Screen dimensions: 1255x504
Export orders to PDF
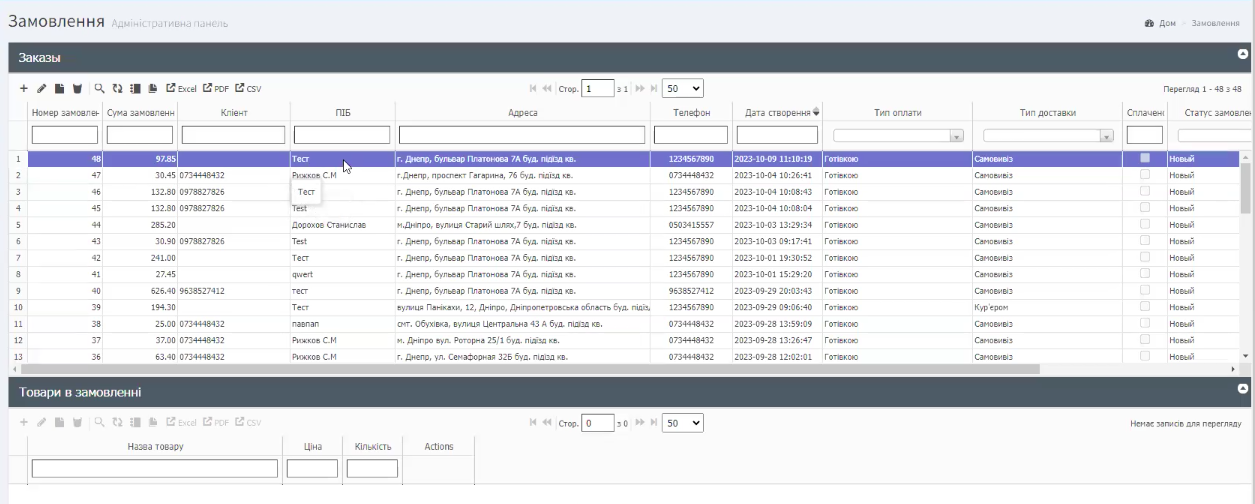point(216,88)
